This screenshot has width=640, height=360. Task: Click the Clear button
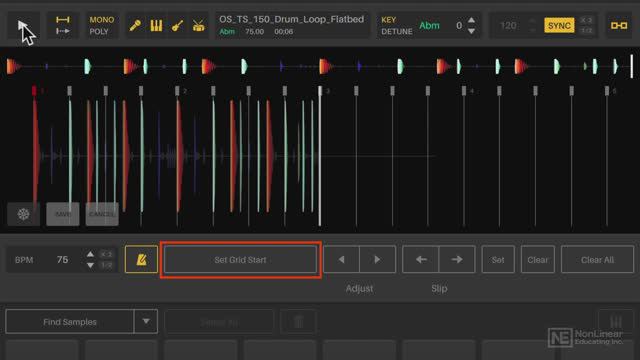(x=538, y=260)
